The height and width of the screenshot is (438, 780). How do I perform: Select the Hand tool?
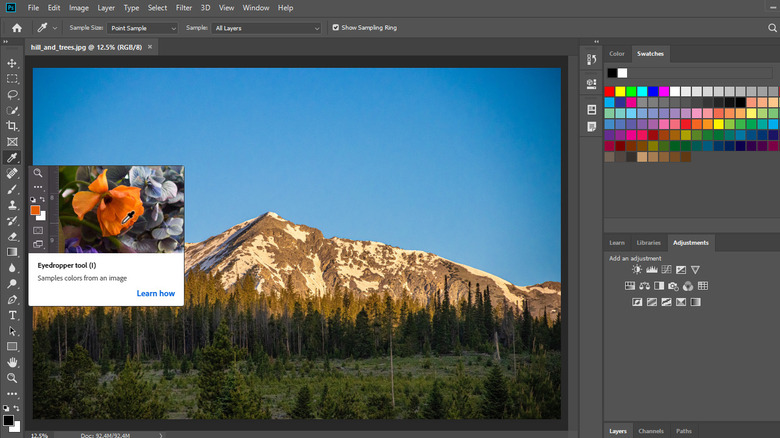pyautogui.click(x=12, y=362)
